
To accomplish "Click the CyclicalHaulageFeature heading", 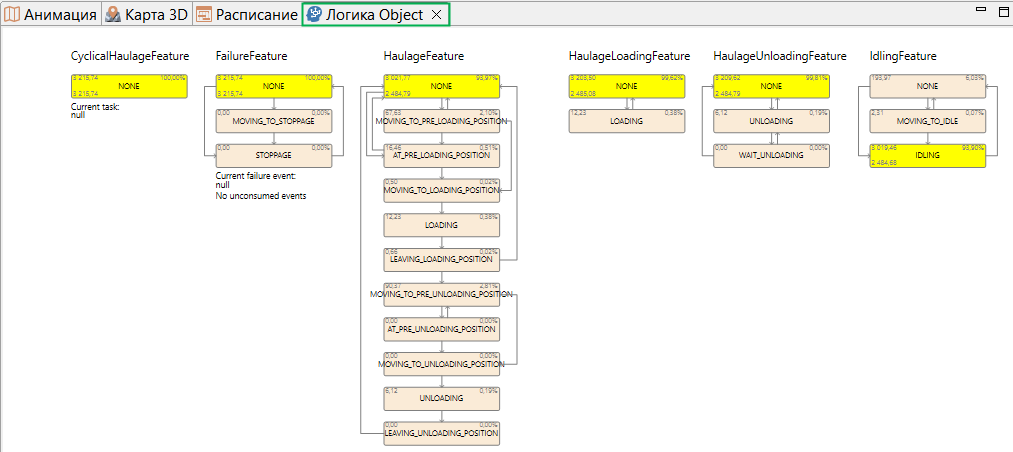I will (x=130, y=56).
